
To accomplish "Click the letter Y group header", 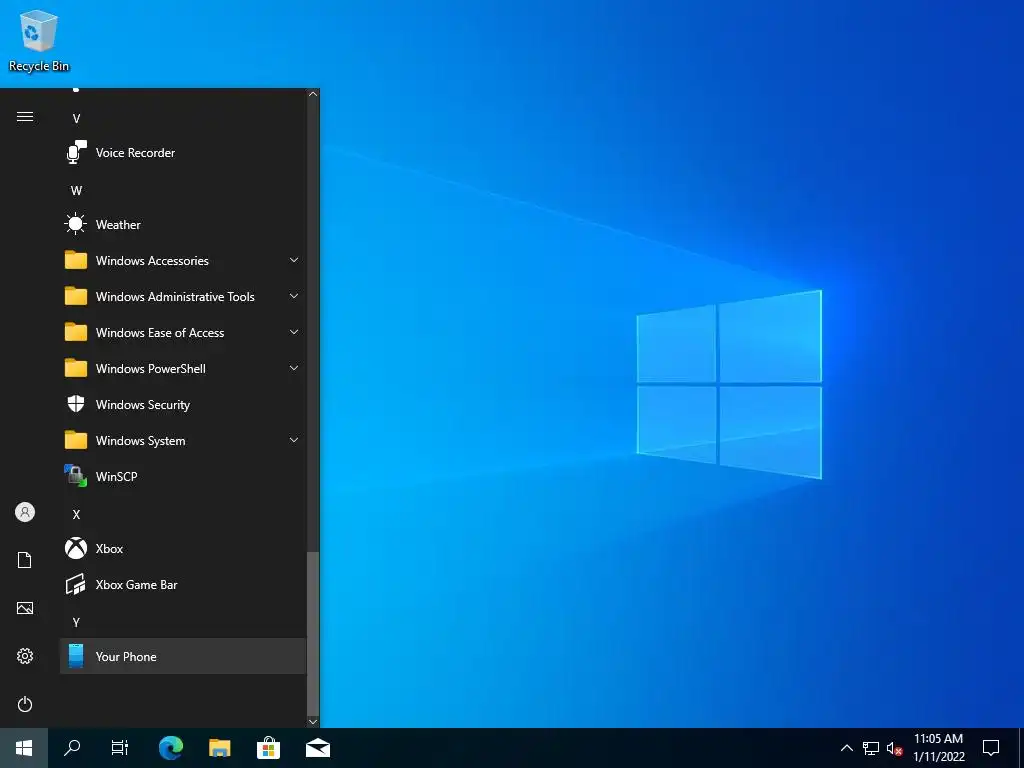I will click(76, 622).
